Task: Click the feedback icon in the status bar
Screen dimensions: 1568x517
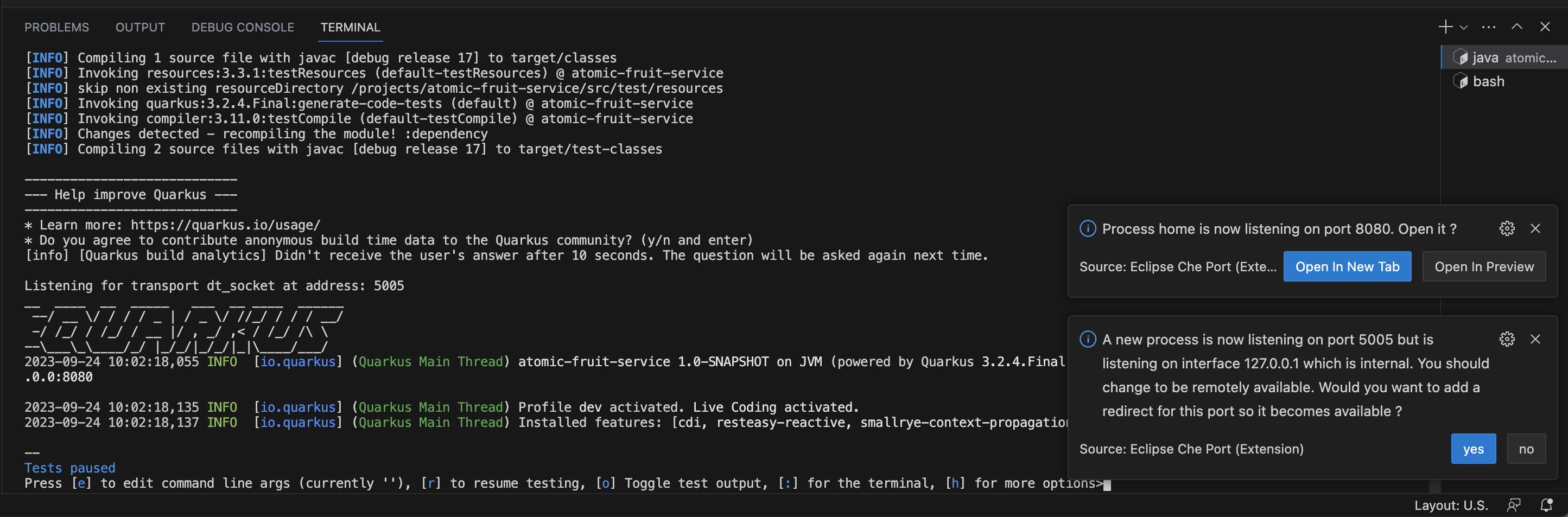Action: click(1514, 505)
